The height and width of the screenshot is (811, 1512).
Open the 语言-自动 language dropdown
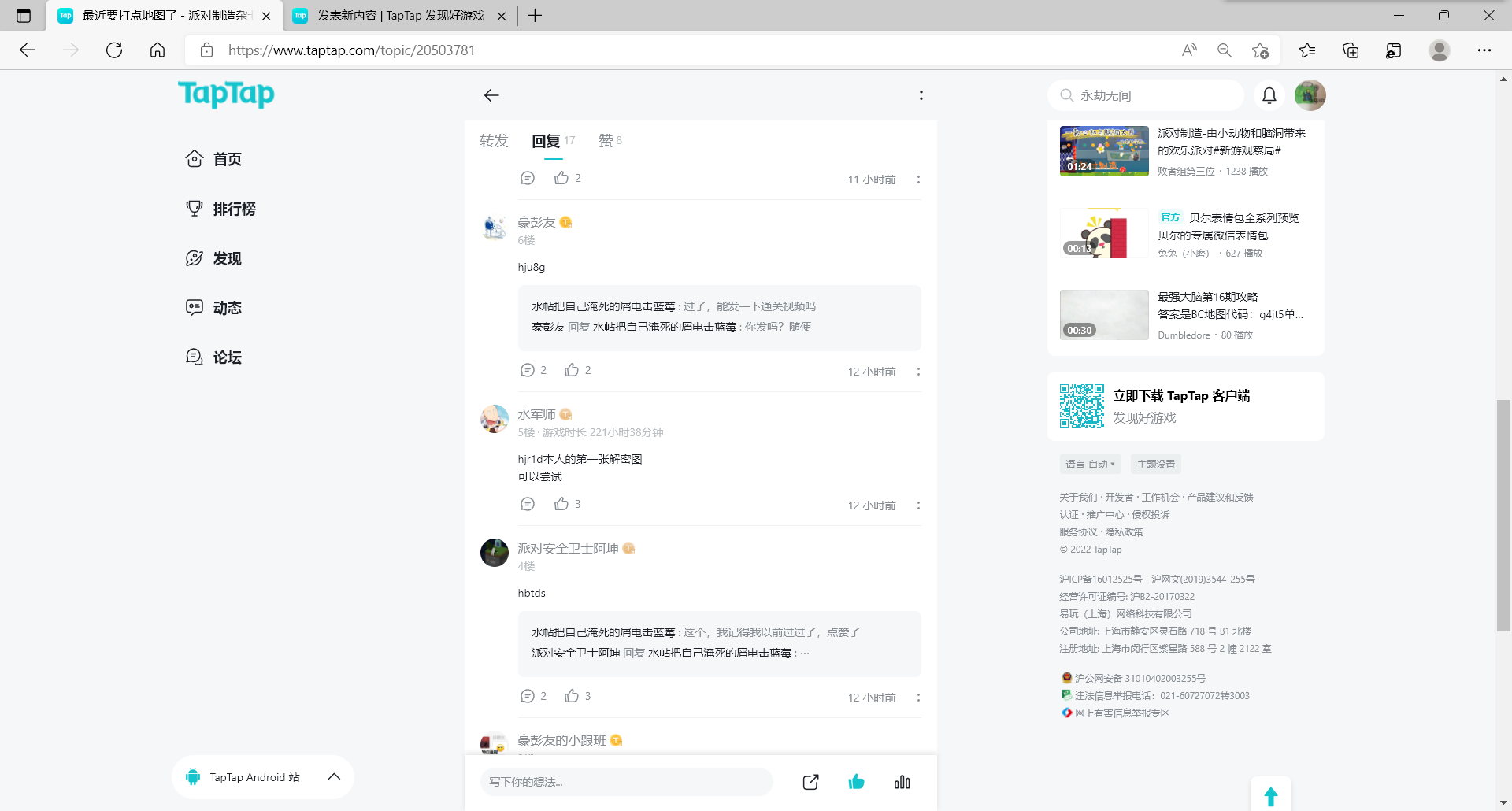(x=1090, y=465)
